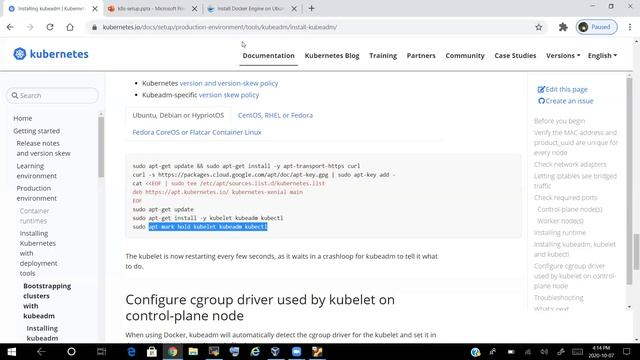This screenshot has height=360, width=640.
Task: Go to the browser home page
Action: pos(70,27)
